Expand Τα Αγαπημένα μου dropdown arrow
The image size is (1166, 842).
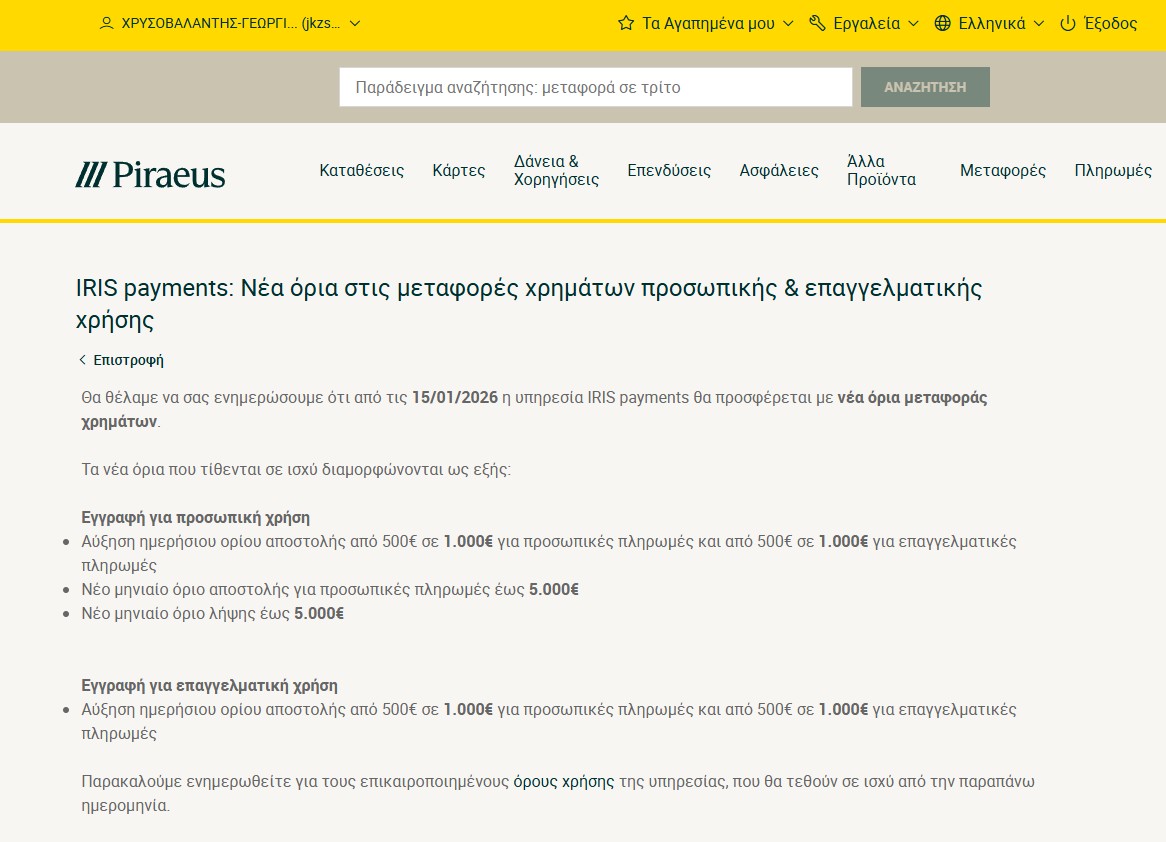[x=788, y=23]
